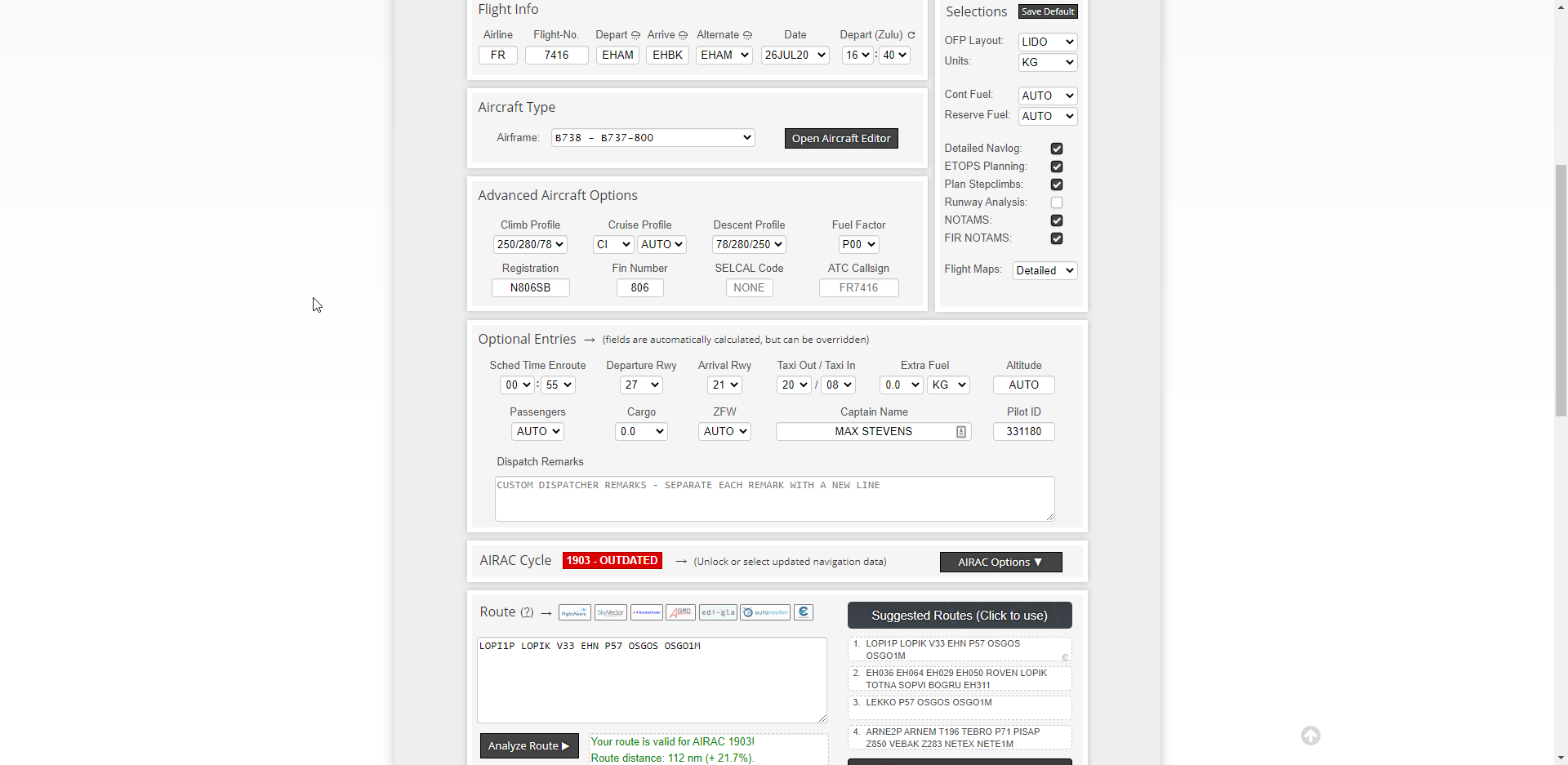Expand the AIRAC Options menu
The image size is (1568, 765).
tap(1000, 563)
